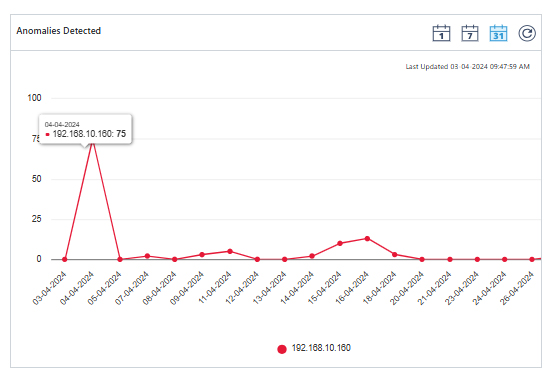Select the 07-04-2024 data point
The image size is (552, 380).
pyautogui.click(x=147, y=256)
